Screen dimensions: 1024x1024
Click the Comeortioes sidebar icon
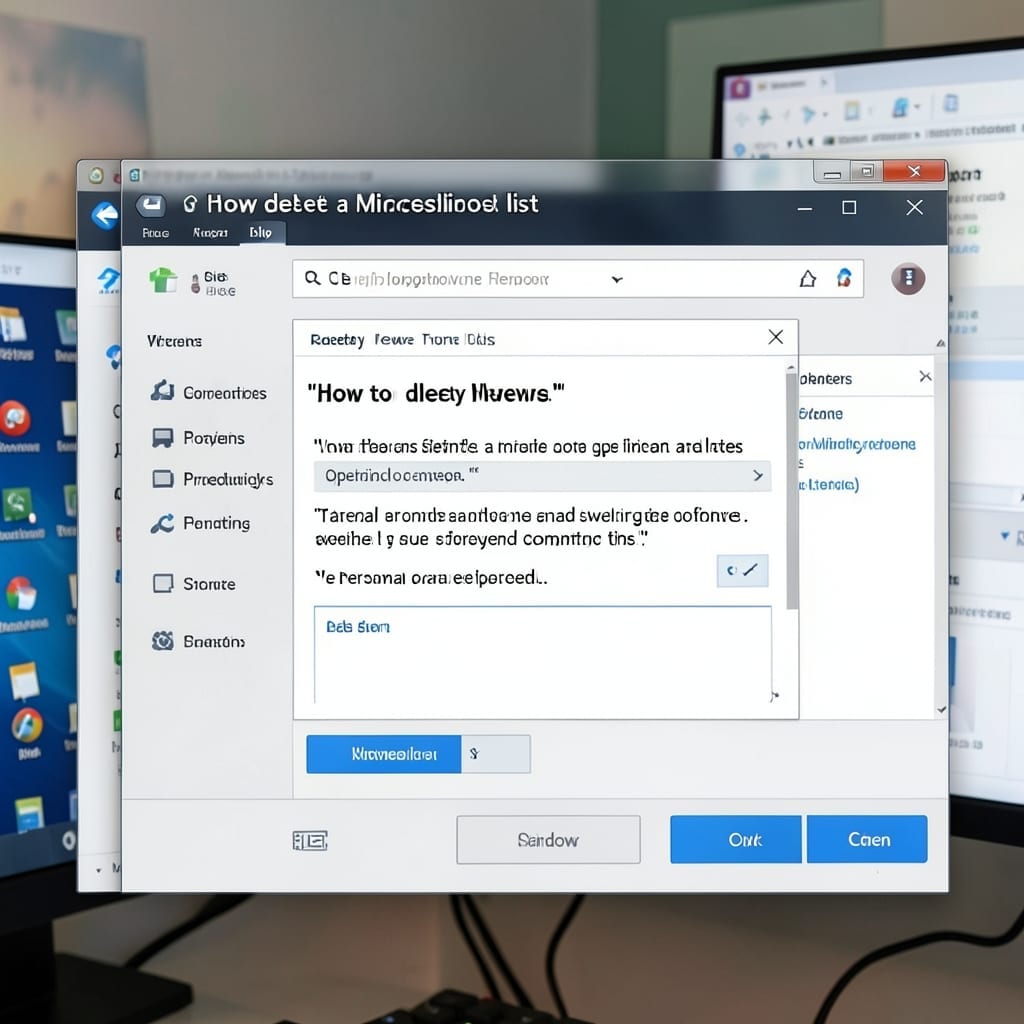[x=163, y=391]
